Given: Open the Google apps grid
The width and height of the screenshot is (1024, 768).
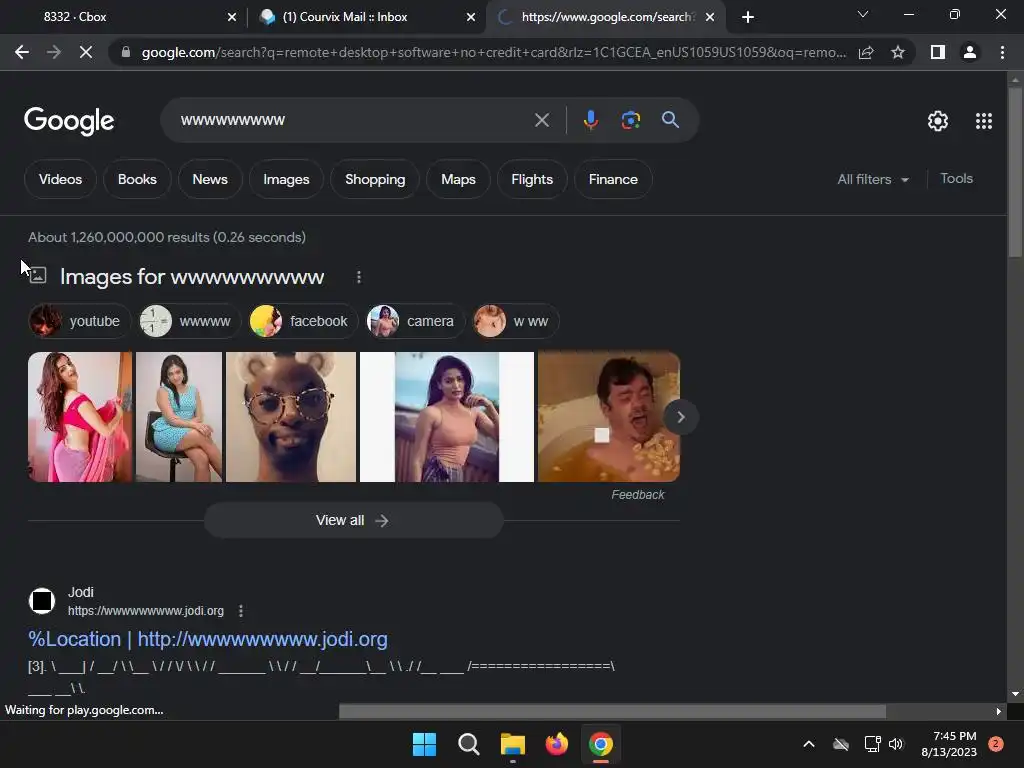Looking at the screenshot, I should click(x=984, y=121).
